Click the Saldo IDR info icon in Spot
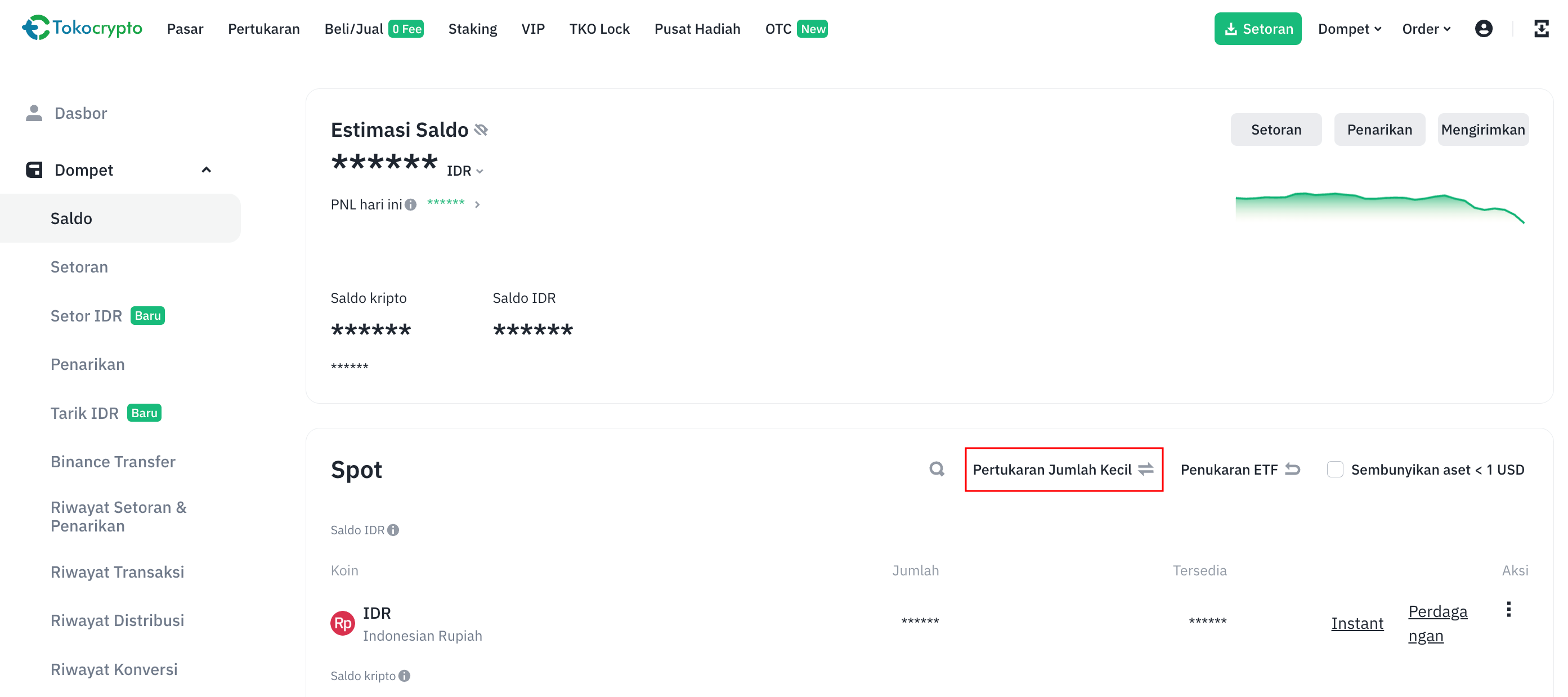Screen dimensions: 1568x697 [393, 530]
